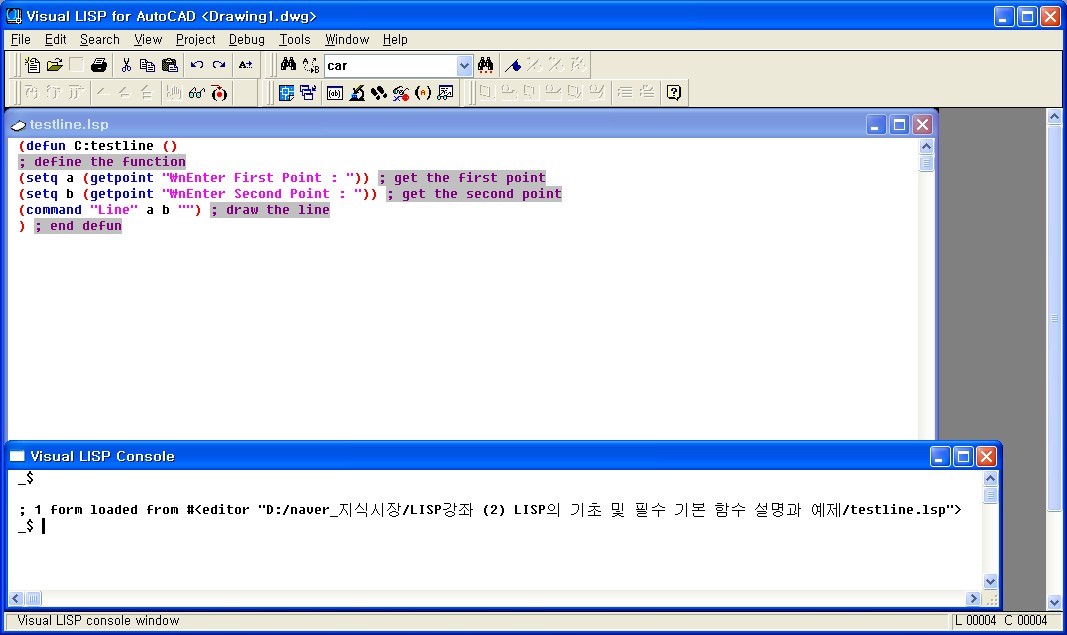Create a new file with toolbar icon
The height and width of the screenshot is (635, 1067).
(x=32, y=65)
